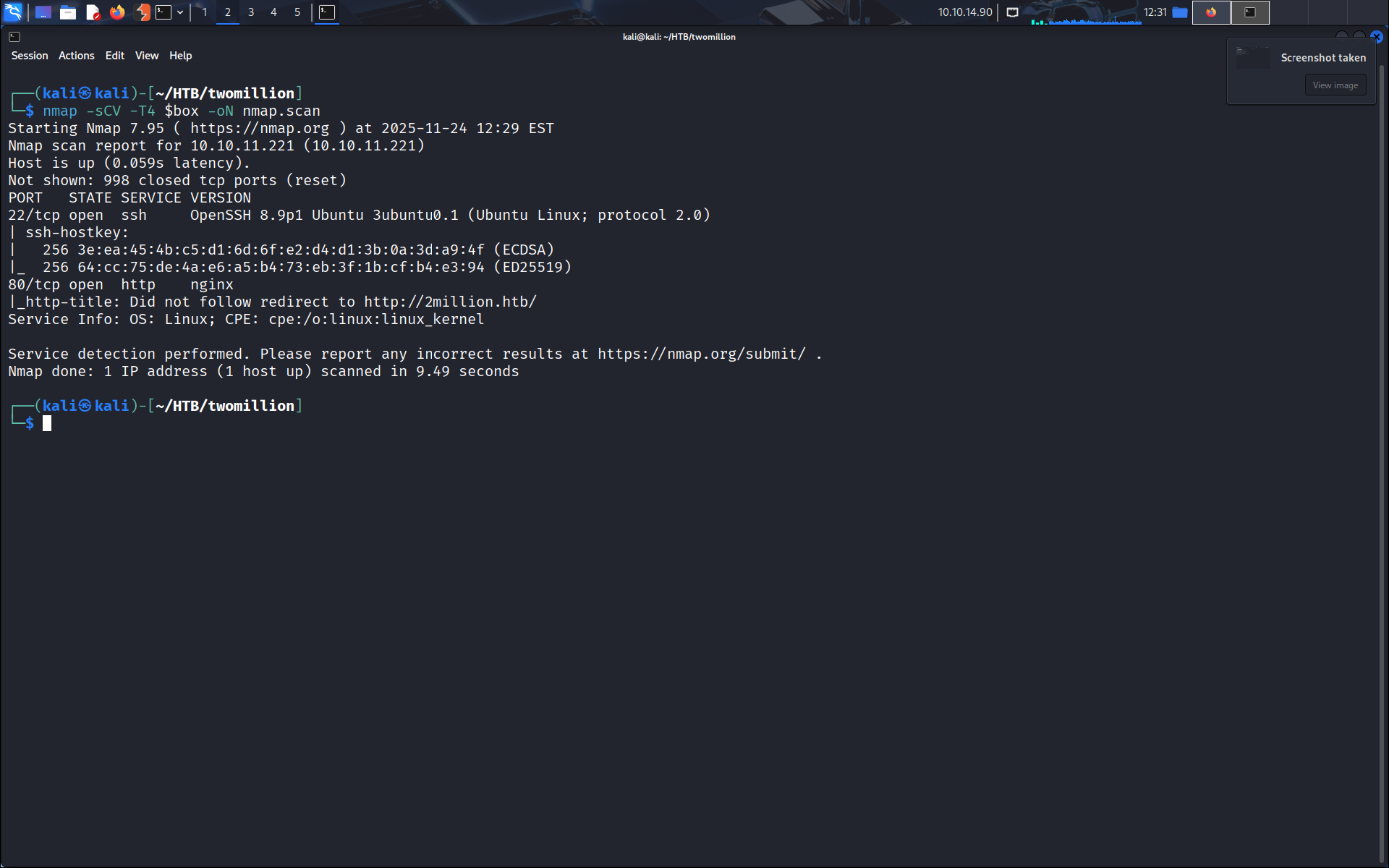Click the 12:31 clock in the panel

1155,12
